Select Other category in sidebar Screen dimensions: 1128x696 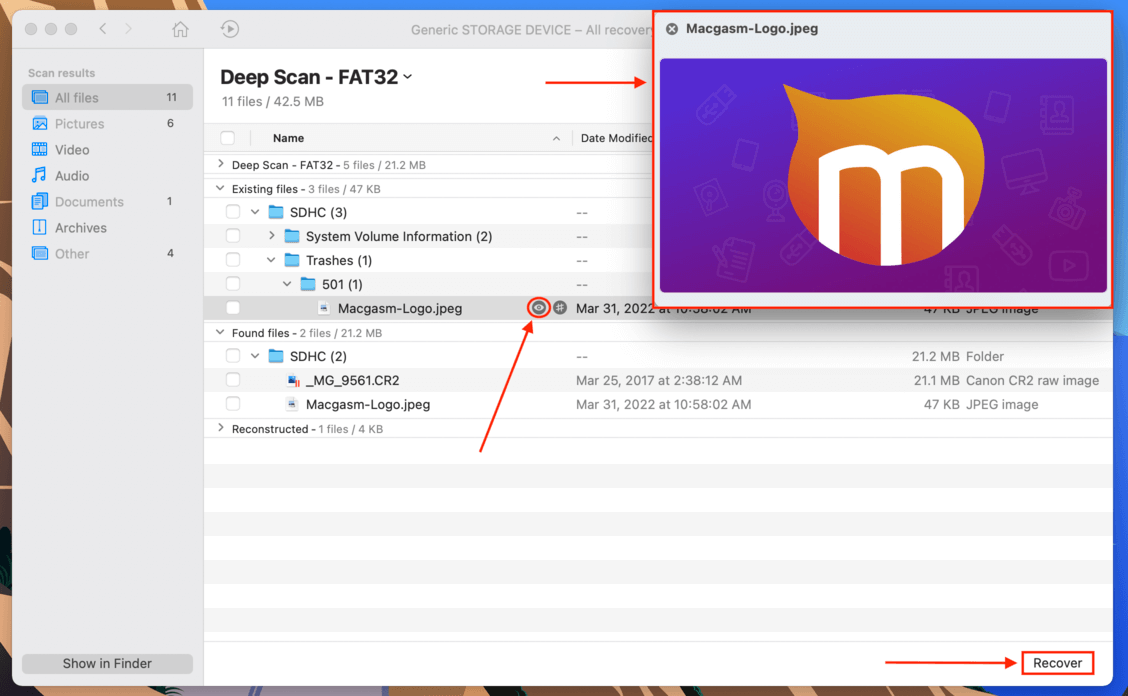point(107,253)
